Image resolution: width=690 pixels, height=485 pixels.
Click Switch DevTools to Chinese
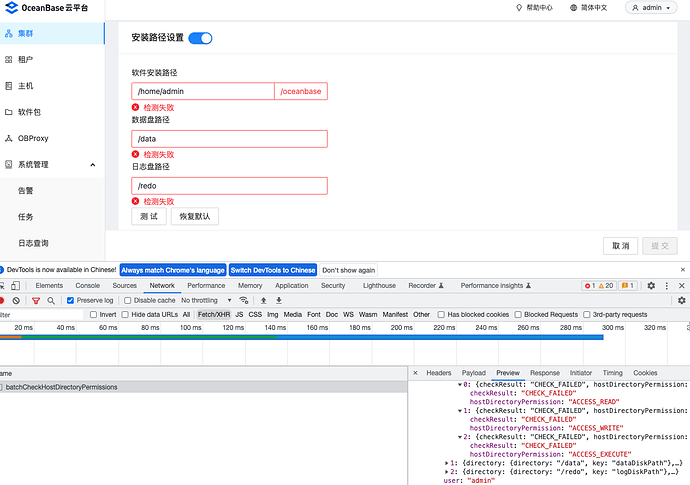(x=273, y=270)
